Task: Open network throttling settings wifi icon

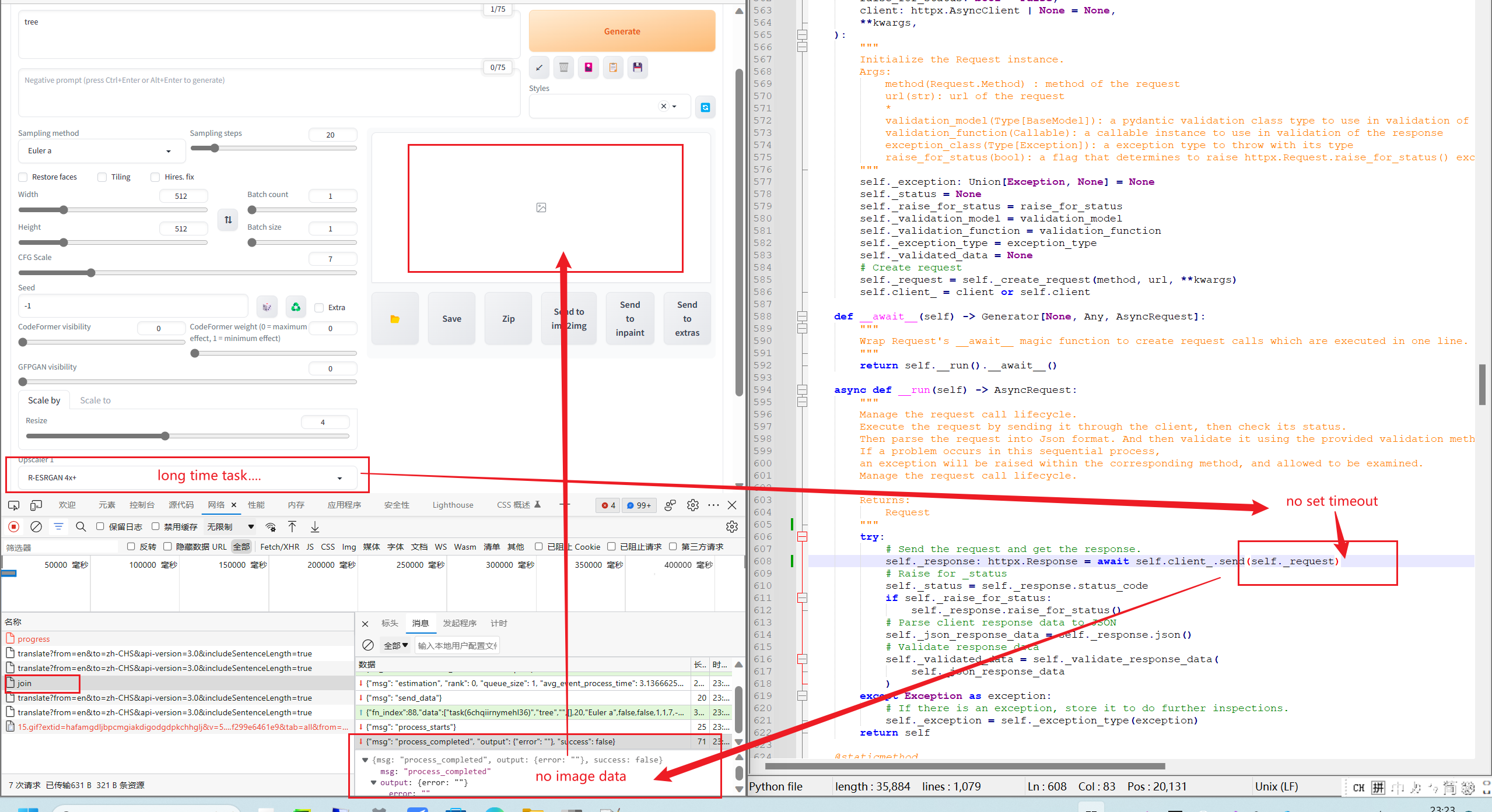Action: tap(271, 526)
